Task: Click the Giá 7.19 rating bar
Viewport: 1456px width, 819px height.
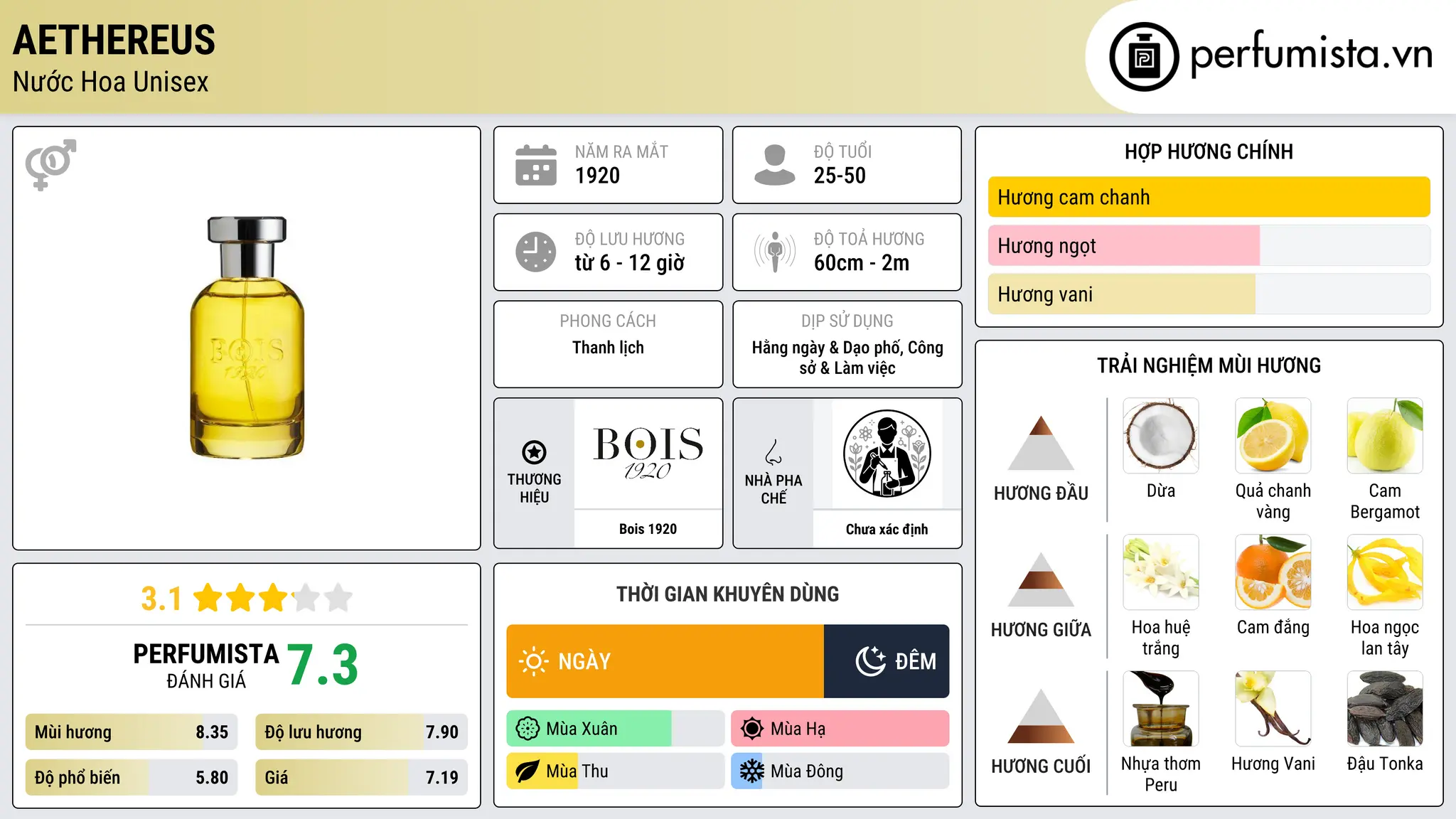Action: pos(361,777)
